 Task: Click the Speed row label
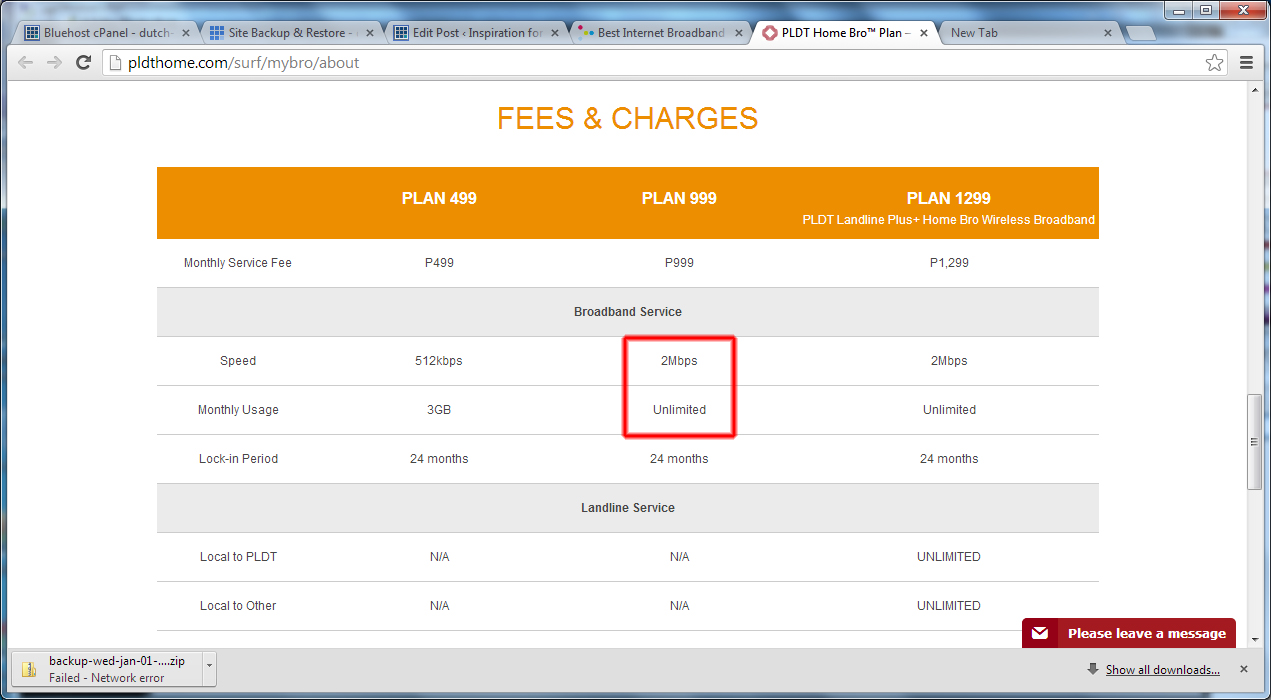point(238,361)
